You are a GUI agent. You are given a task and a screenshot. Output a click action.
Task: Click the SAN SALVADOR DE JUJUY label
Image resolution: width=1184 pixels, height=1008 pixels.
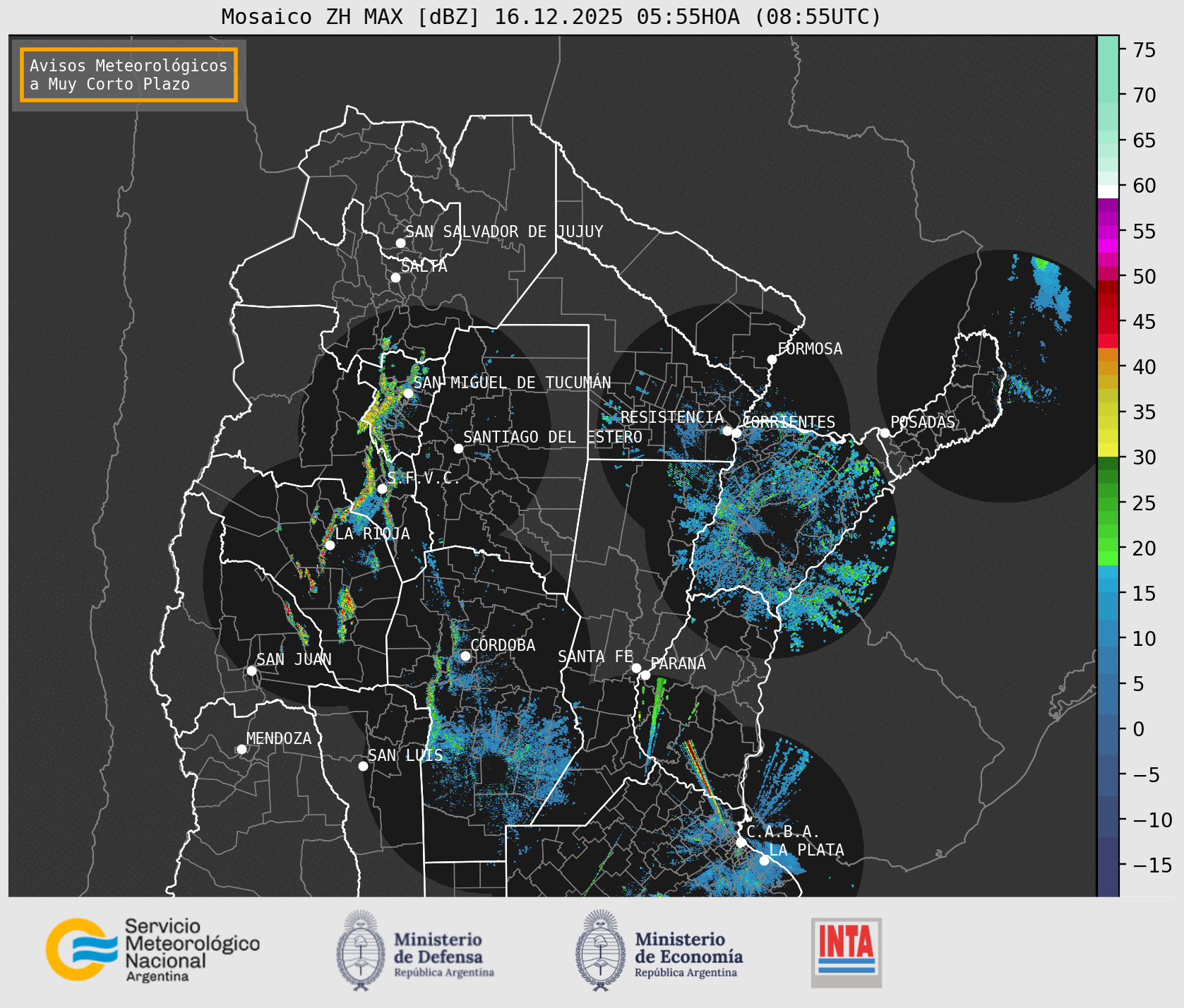coord(504,232)
